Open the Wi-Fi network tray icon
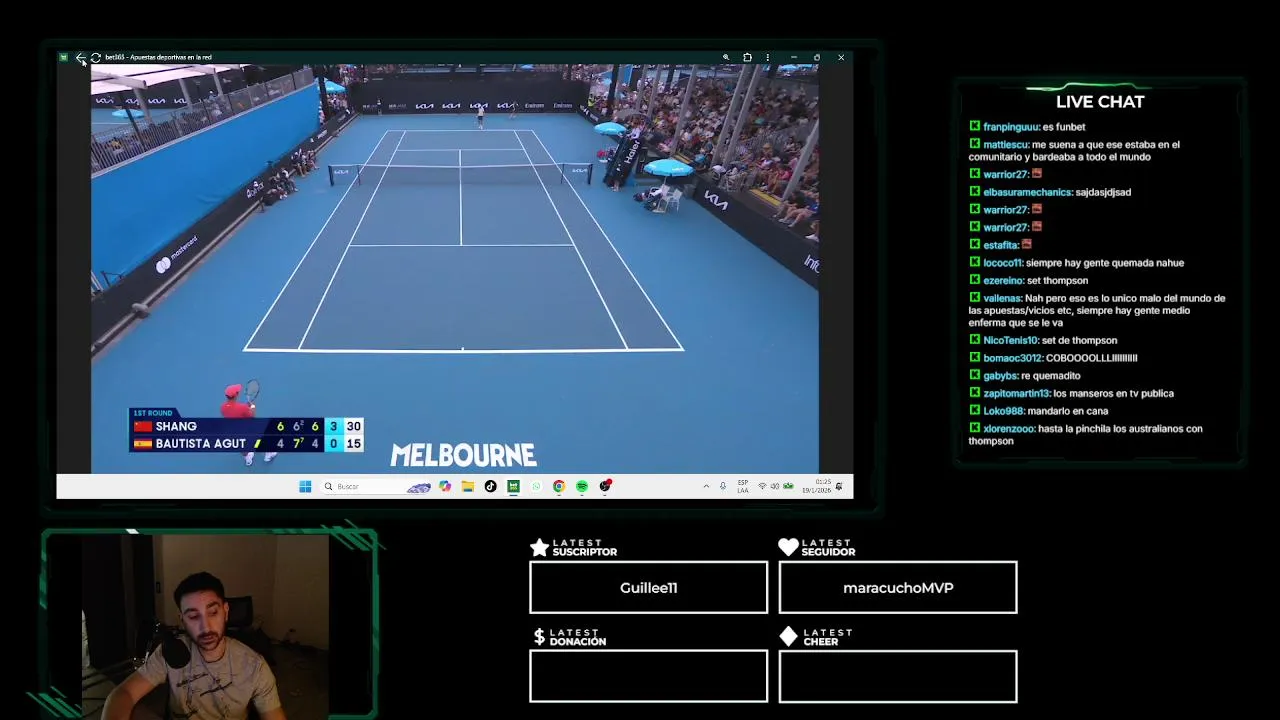Screen dimensions: 1280x720 point(762,487)
